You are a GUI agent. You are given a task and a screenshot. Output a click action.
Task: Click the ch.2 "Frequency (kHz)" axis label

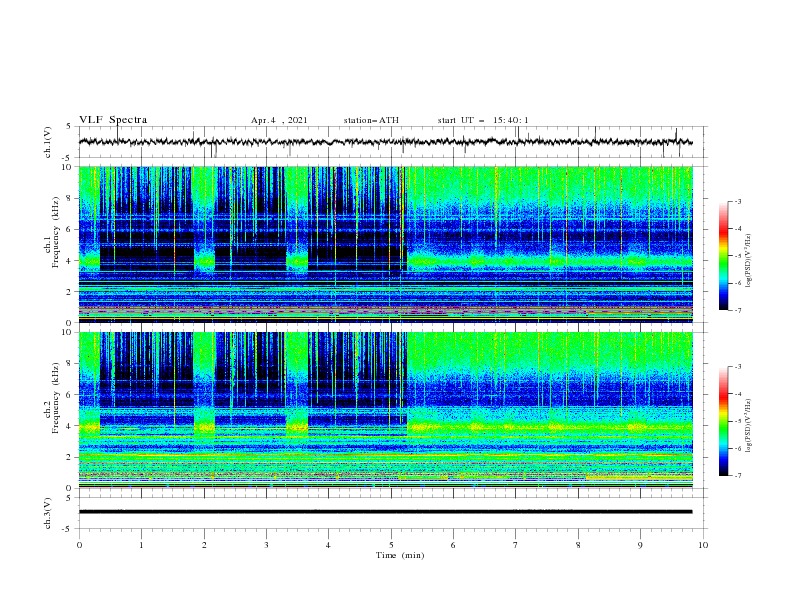tap(55, 397)
